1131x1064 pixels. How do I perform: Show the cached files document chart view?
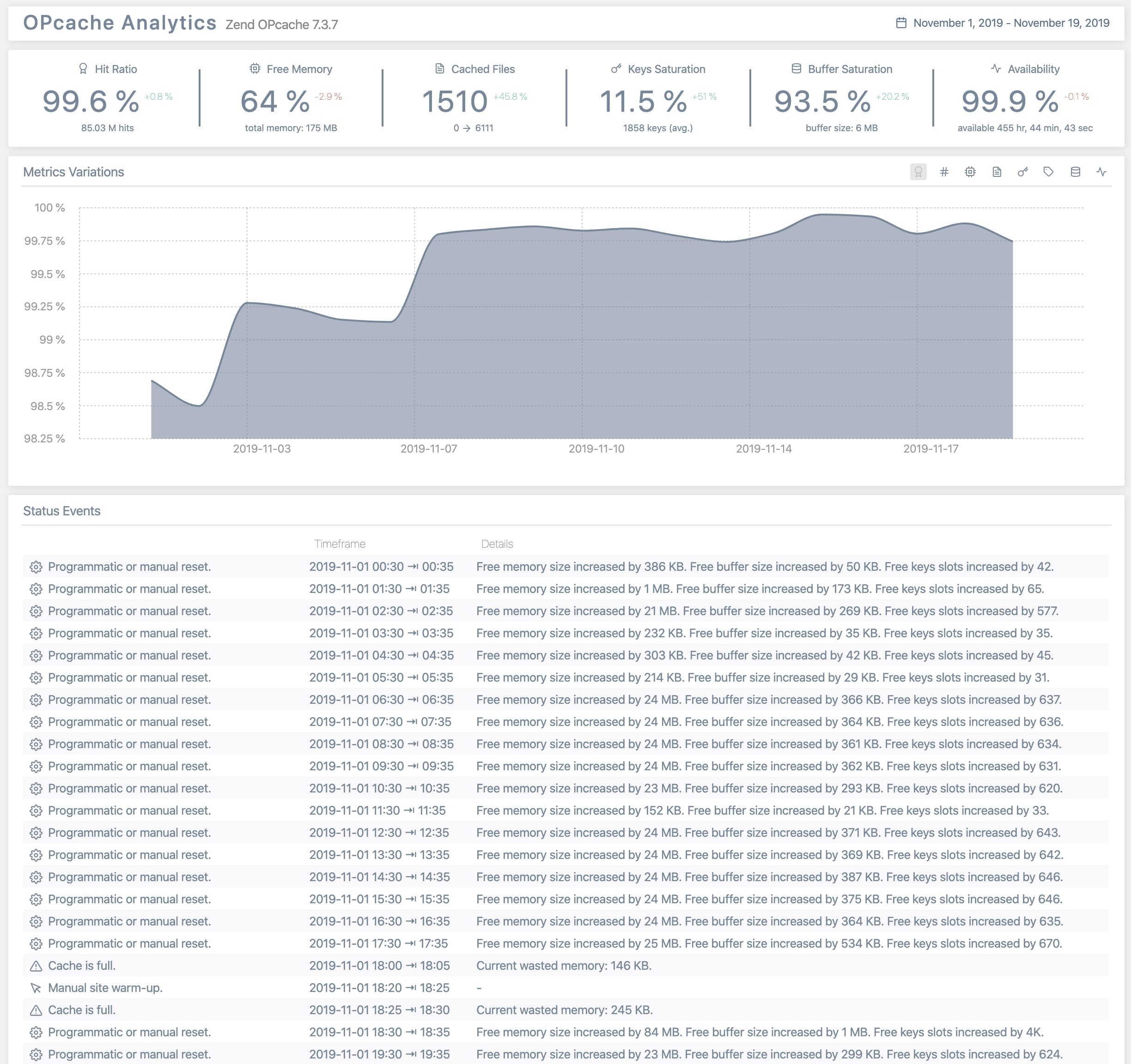click(x=997, y=172)
